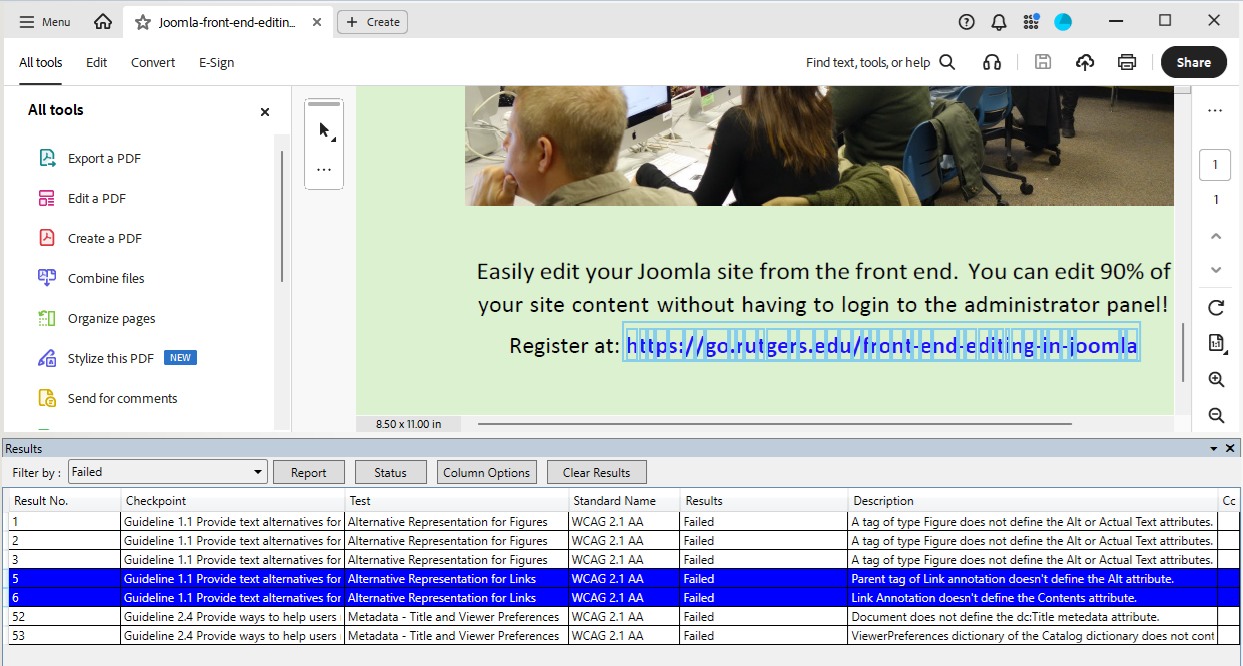This screenshot has height=666, width=1243.
Task: Open the Adobe apps grid icon
Action: tap(1031, 22)
